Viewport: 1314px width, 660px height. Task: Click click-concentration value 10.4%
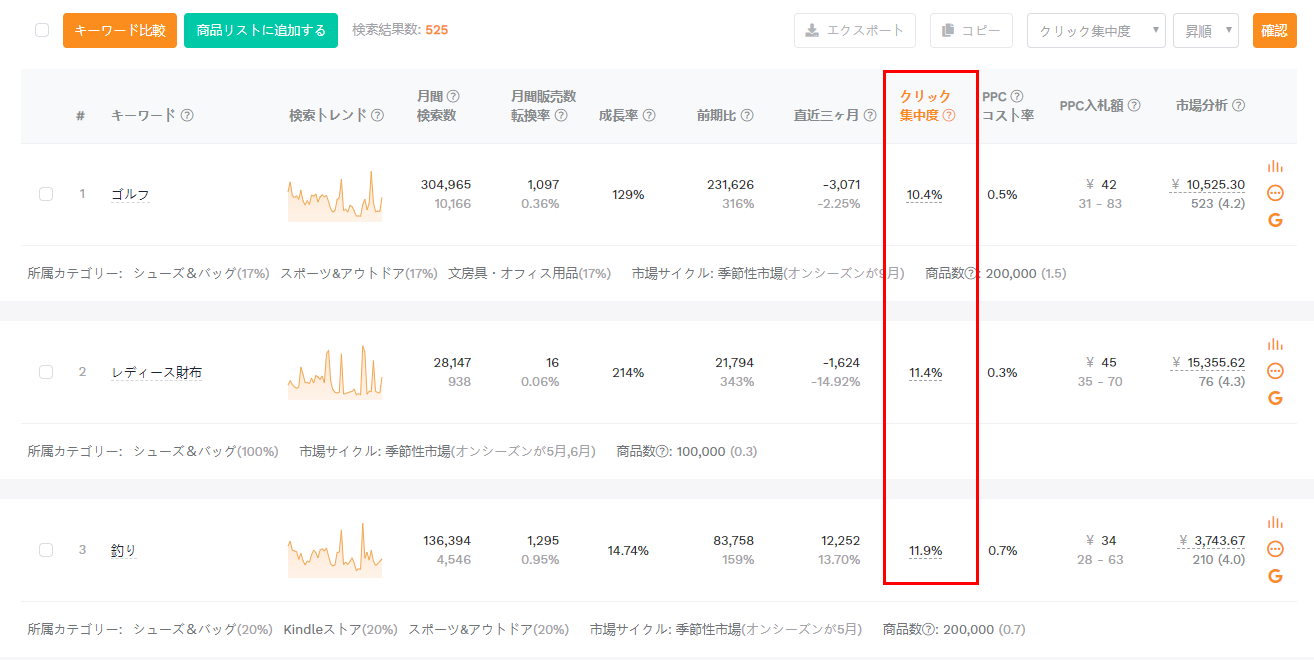(924, 194)
